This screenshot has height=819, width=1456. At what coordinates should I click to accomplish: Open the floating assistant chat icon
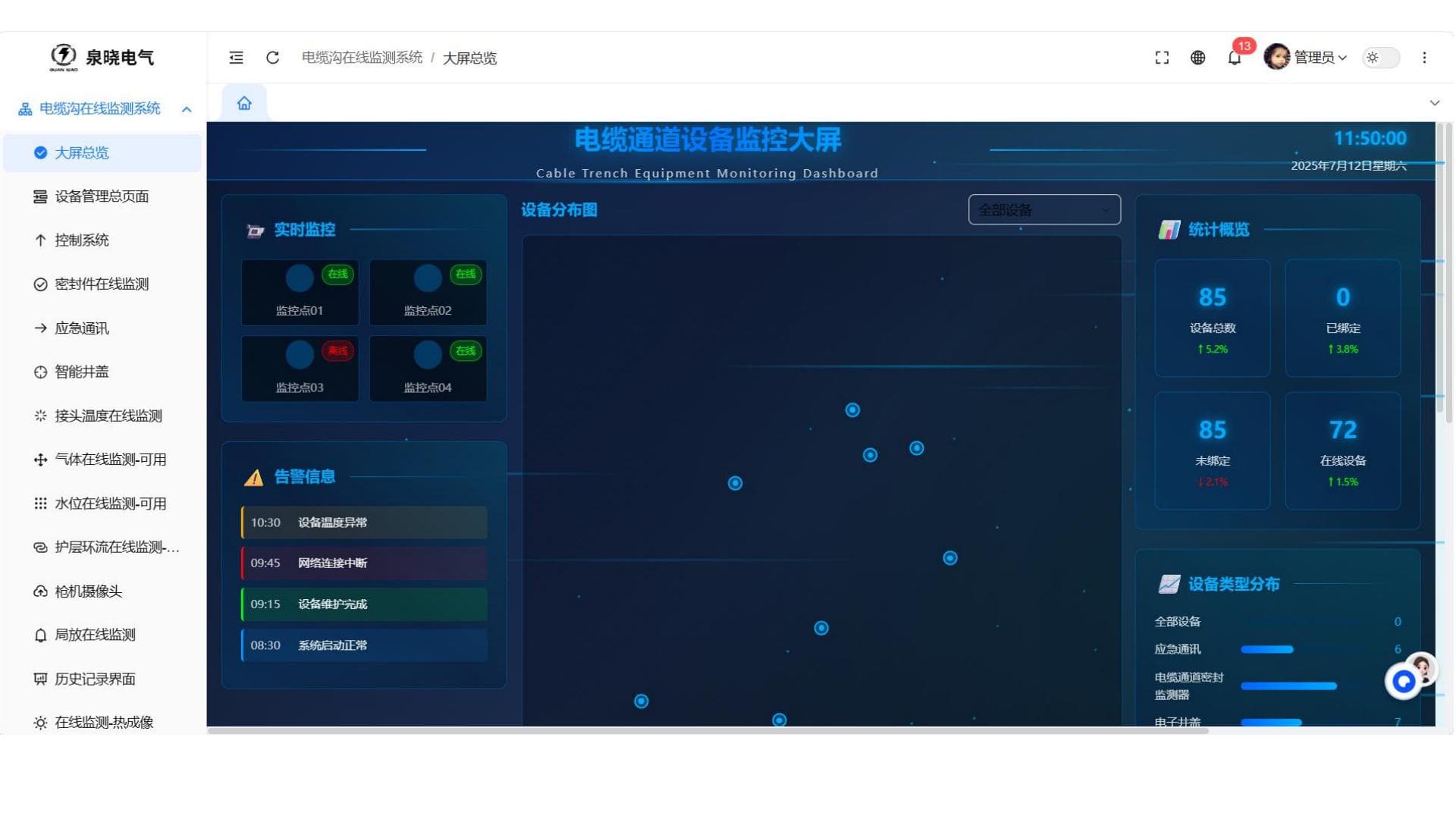coord(1404,682)
